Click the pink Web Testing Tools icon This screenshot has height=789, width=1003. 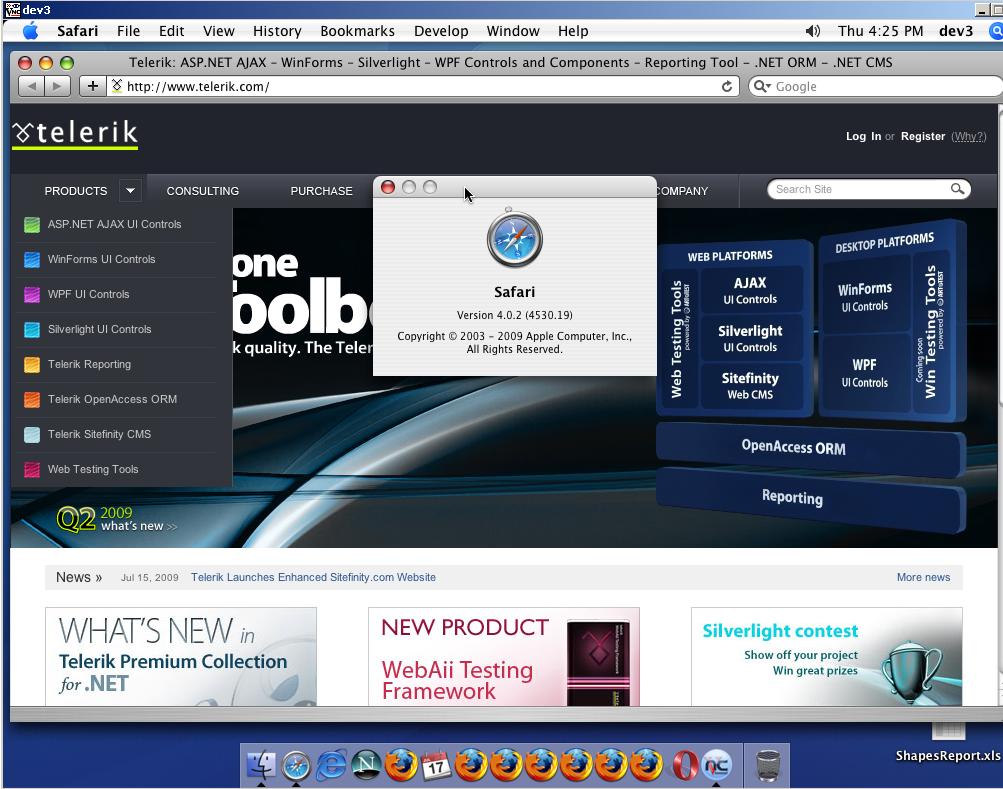click(32, 470)
